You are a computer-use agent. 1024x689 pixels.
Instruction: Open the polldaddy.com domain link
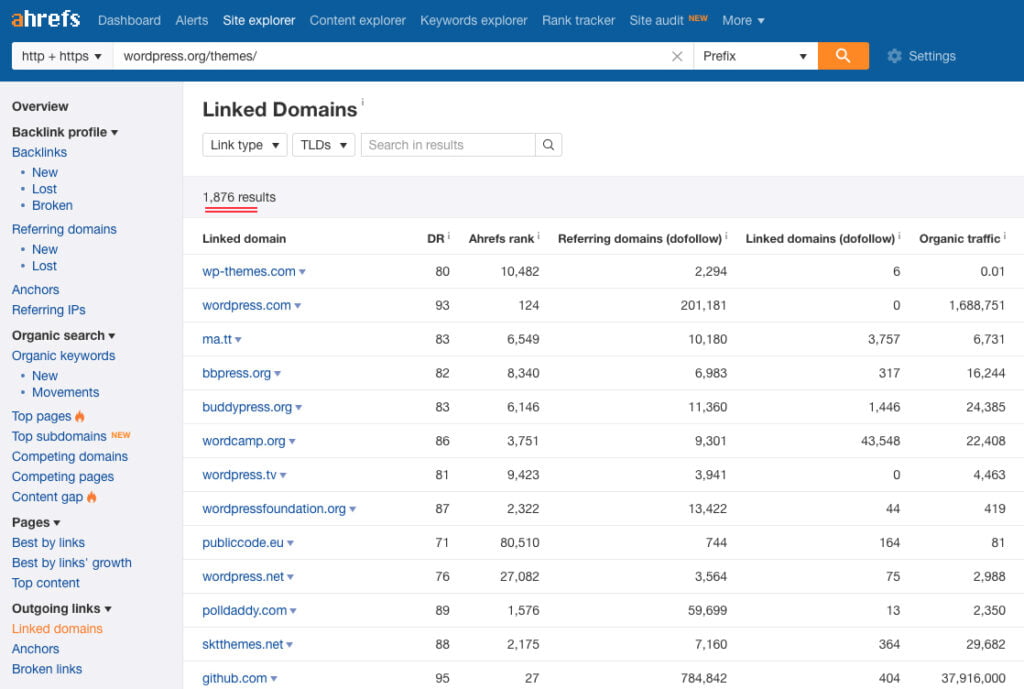click(245, 611)
